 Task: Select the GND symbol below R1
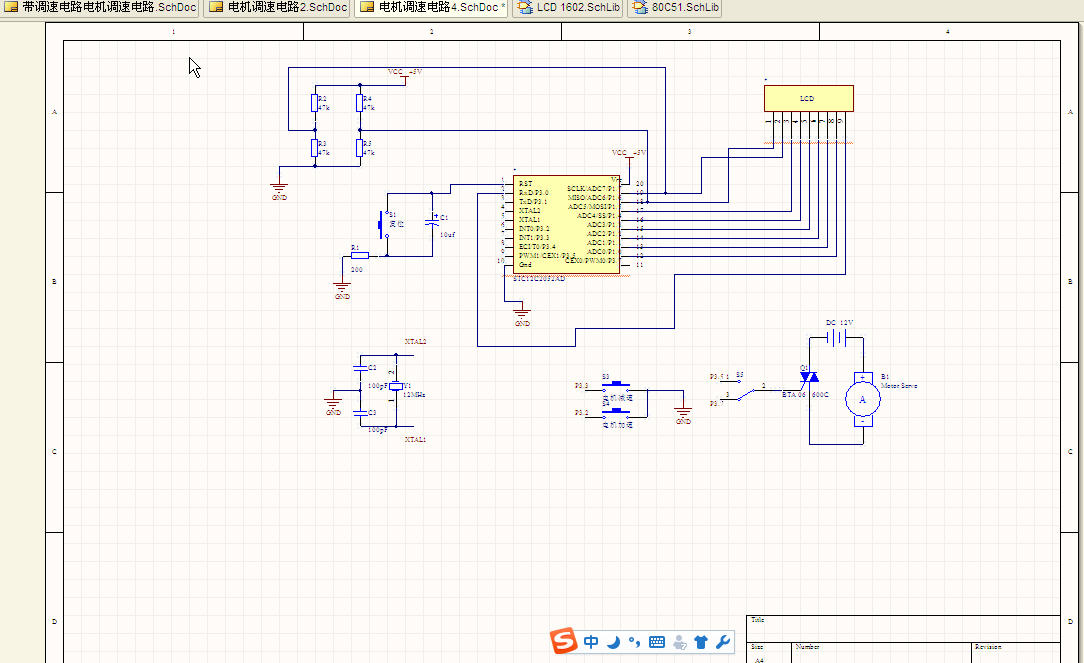(x=342, y=290)
